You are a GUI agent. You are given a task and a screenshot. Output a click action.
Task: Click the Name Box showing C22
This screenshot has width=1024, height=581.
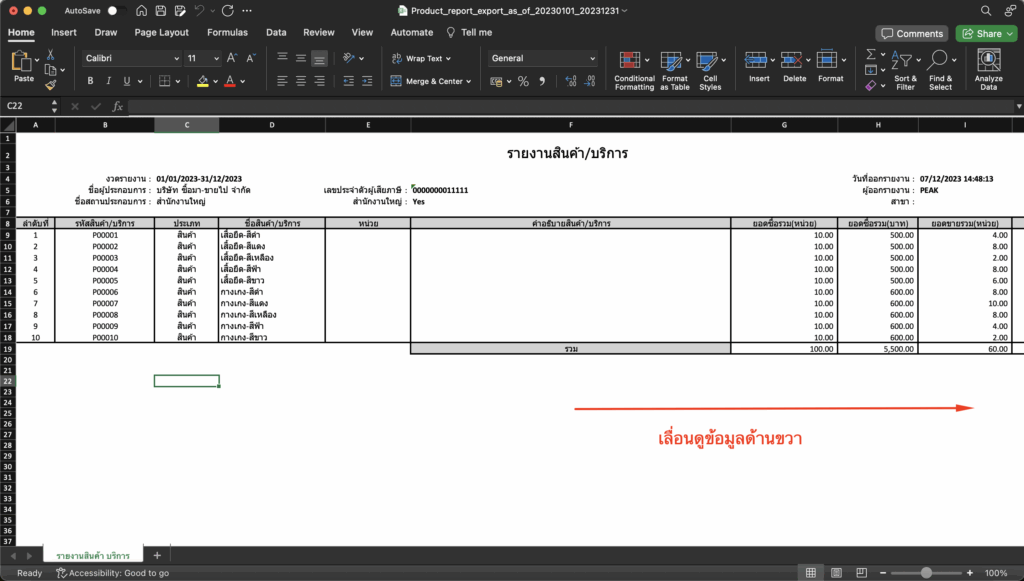(x=30, y=105)
